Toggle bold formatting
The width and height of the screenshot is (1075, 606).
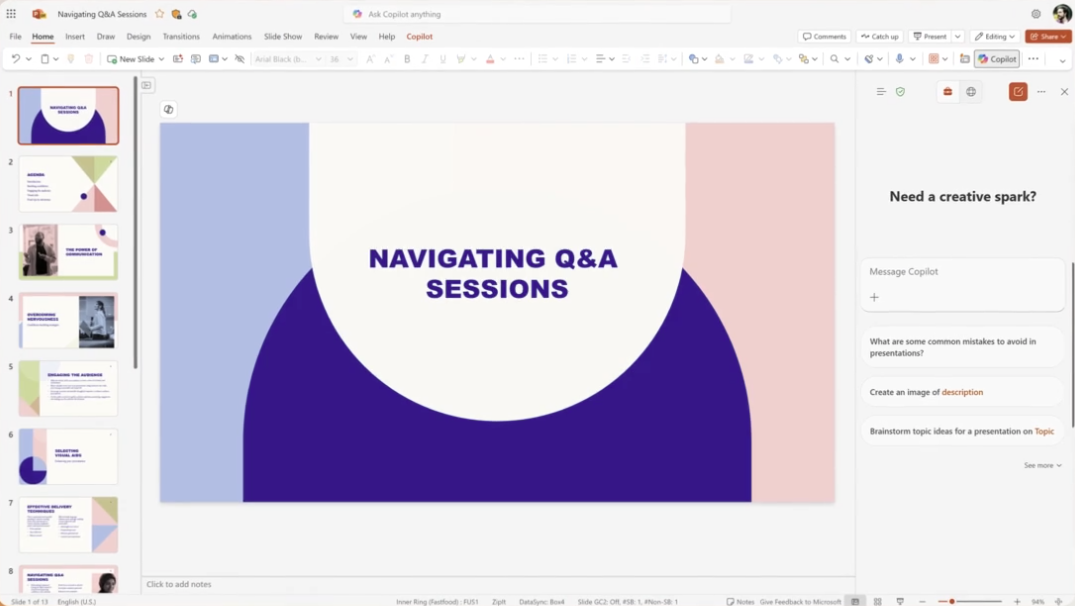(406, 59)
